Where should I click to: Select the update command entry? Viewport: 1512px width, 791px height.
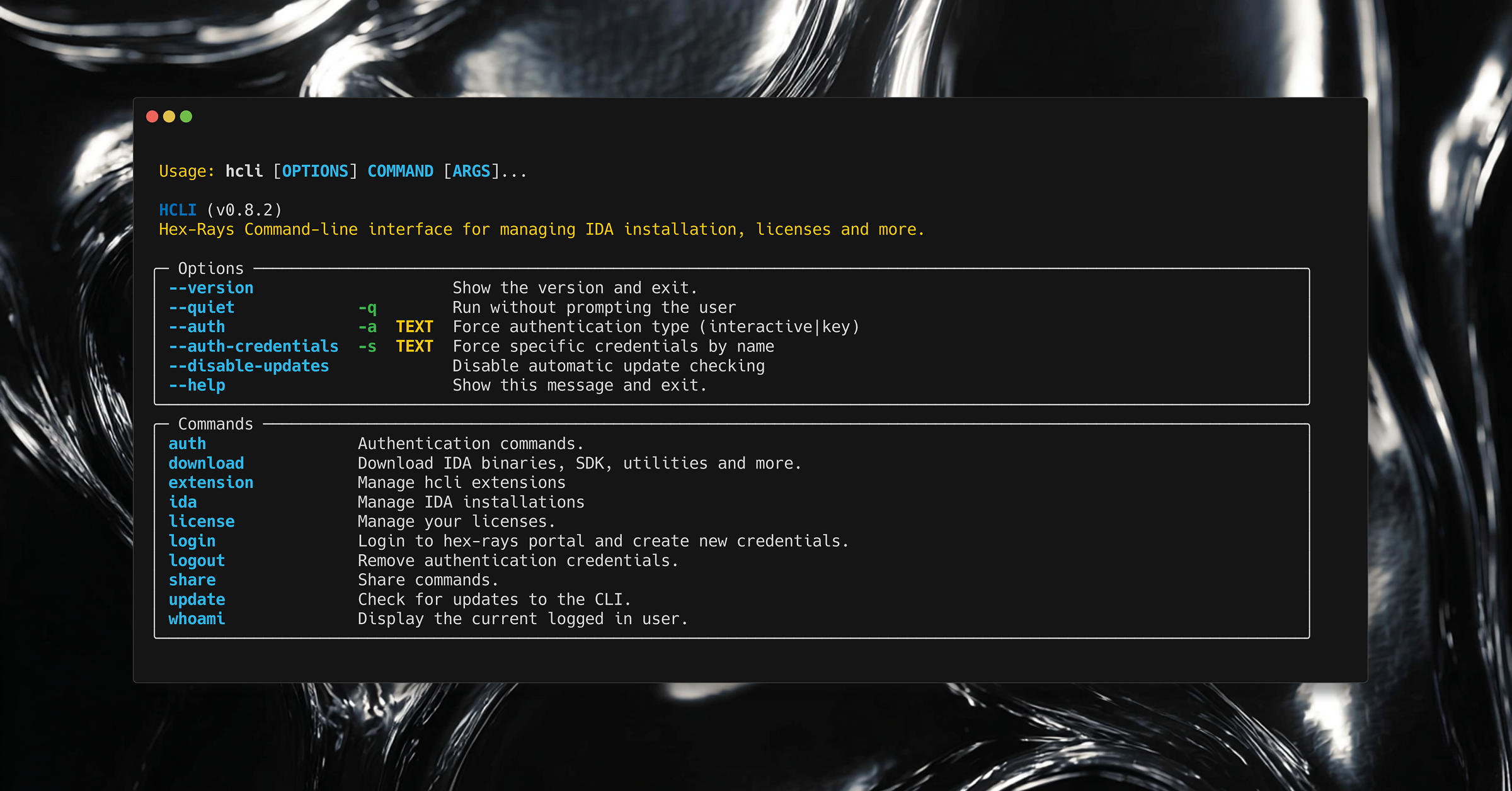pos(197,599)
